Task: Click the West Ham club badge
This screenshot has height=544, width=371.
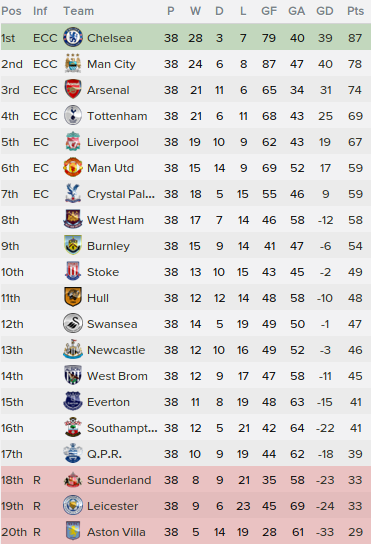Action: [x=73, y=220]
